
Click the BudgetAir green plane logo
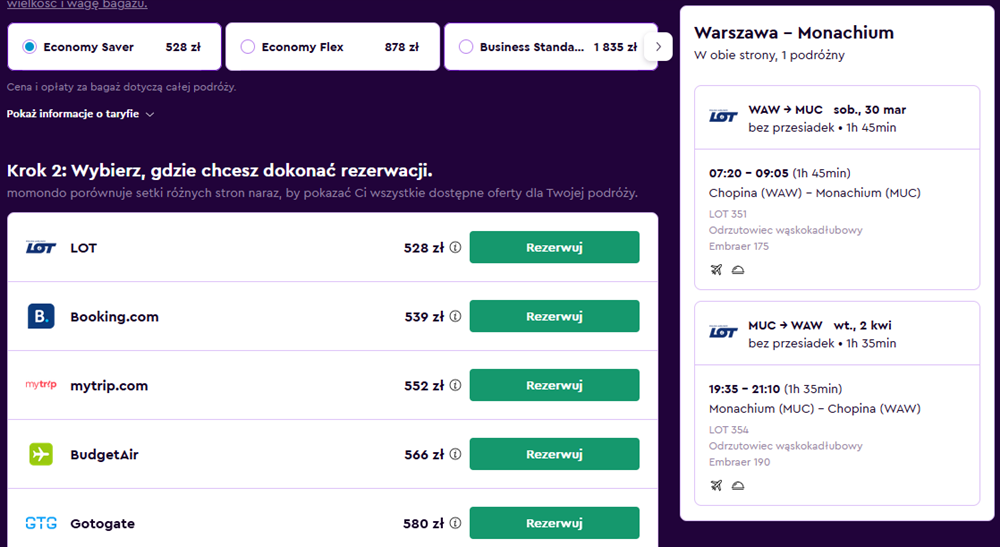(41, 454)
